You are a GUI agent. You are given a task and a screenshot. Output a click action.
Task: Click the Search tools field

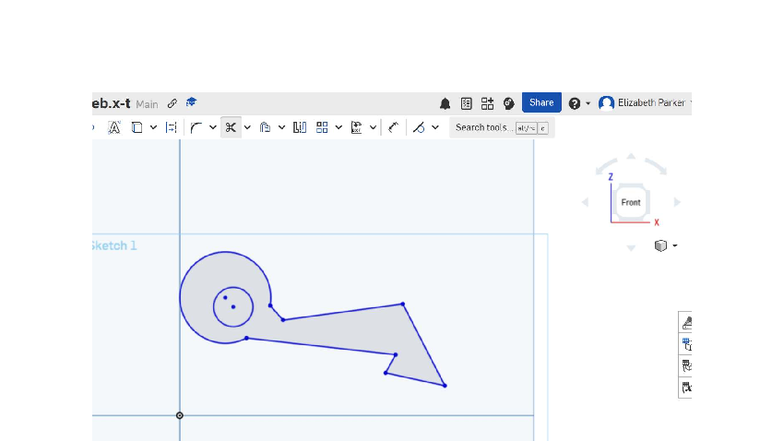tap(502, 128)
